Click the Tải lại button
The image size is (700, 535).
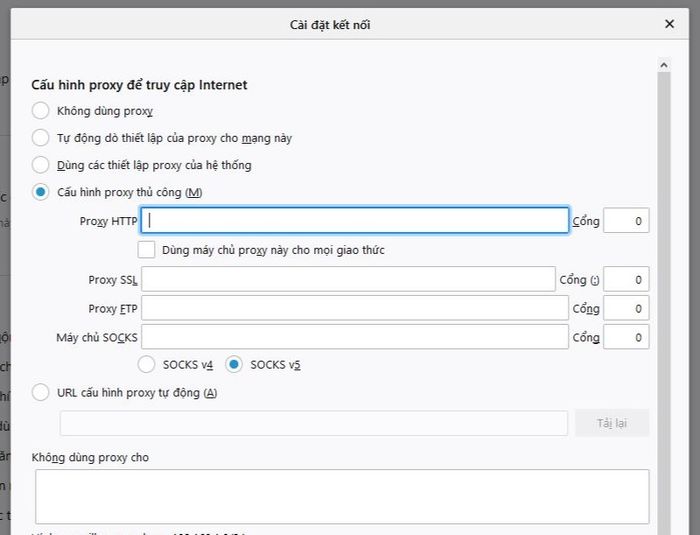(612, 423)
